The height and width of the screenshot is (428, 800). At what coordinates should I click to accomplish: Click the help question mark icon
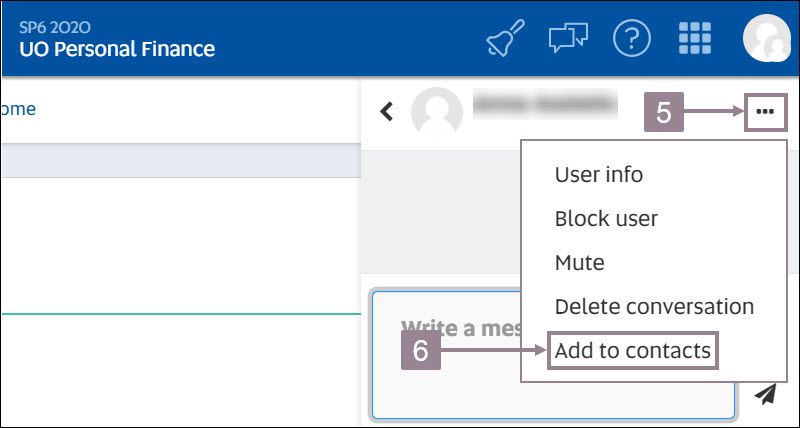(631, 39)
